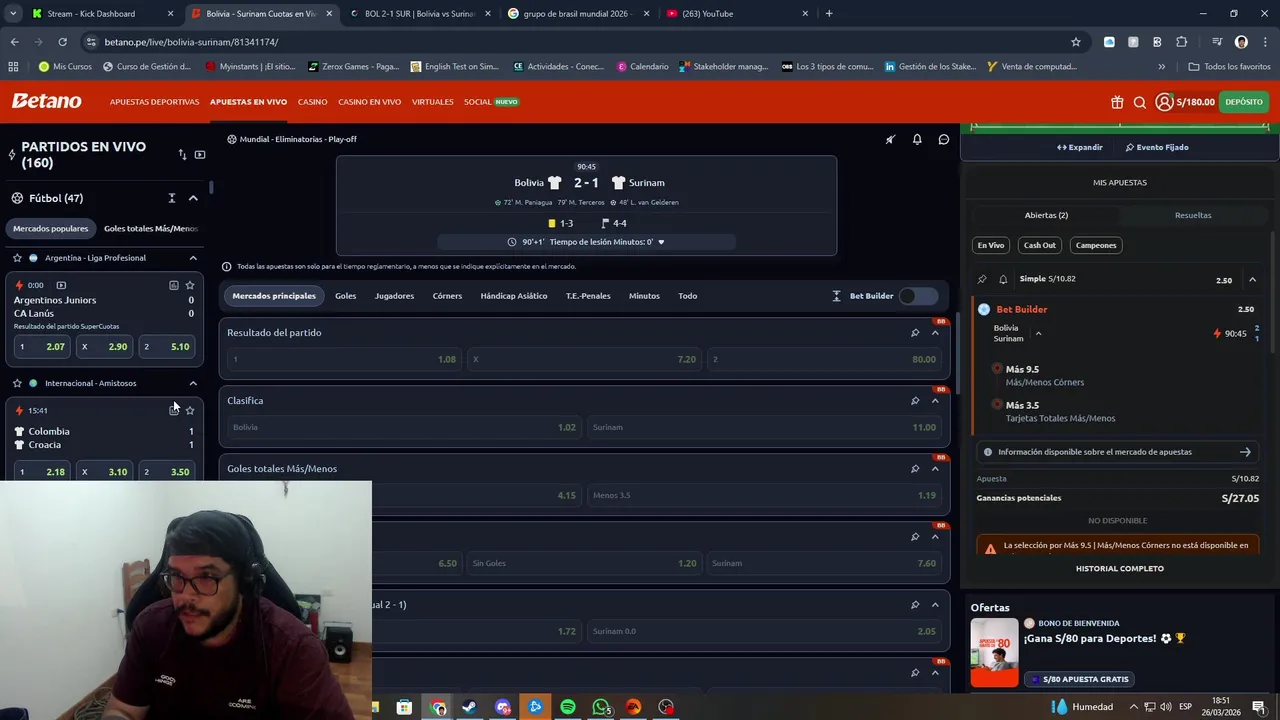The height and width of the screenshot is (720, 1280).
Task: Favorite the Internacional - Amistosos league star
Action: pyautogui.click(x=17, y=383)
